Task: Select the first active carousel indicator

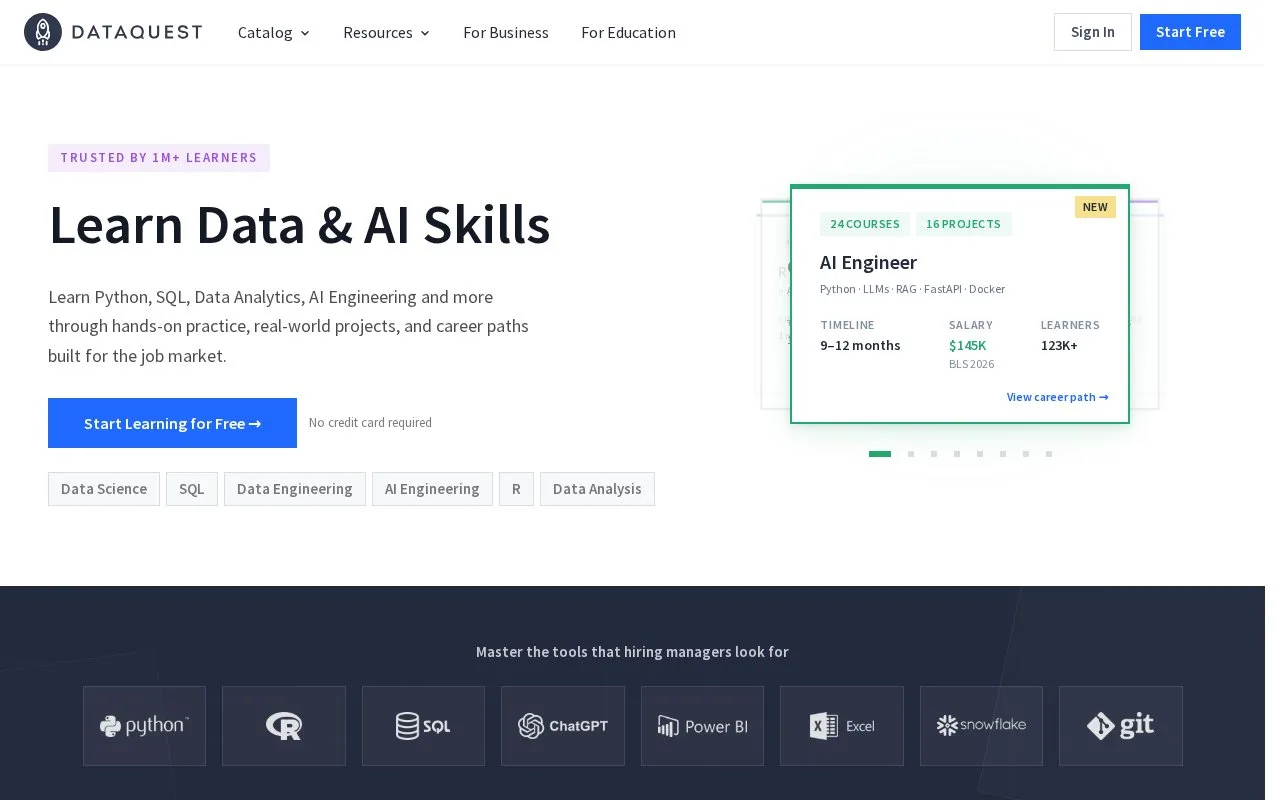Action: point(880,454)
